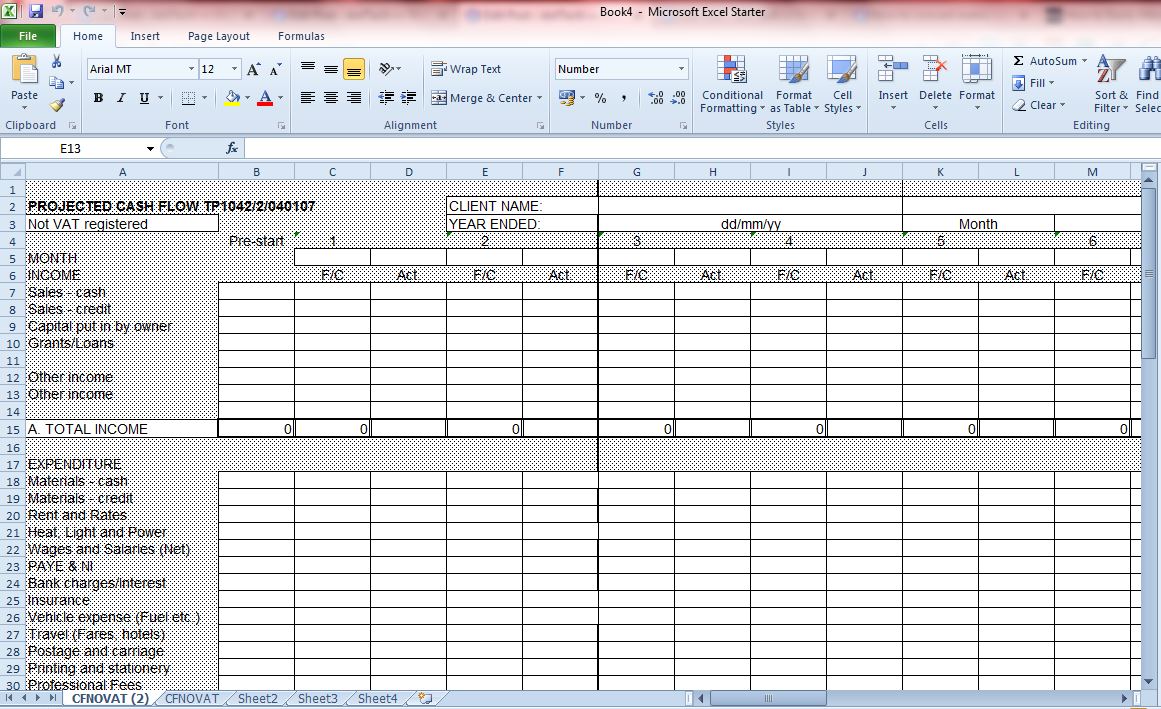Click the AutoSum button

coord(1045,61)
